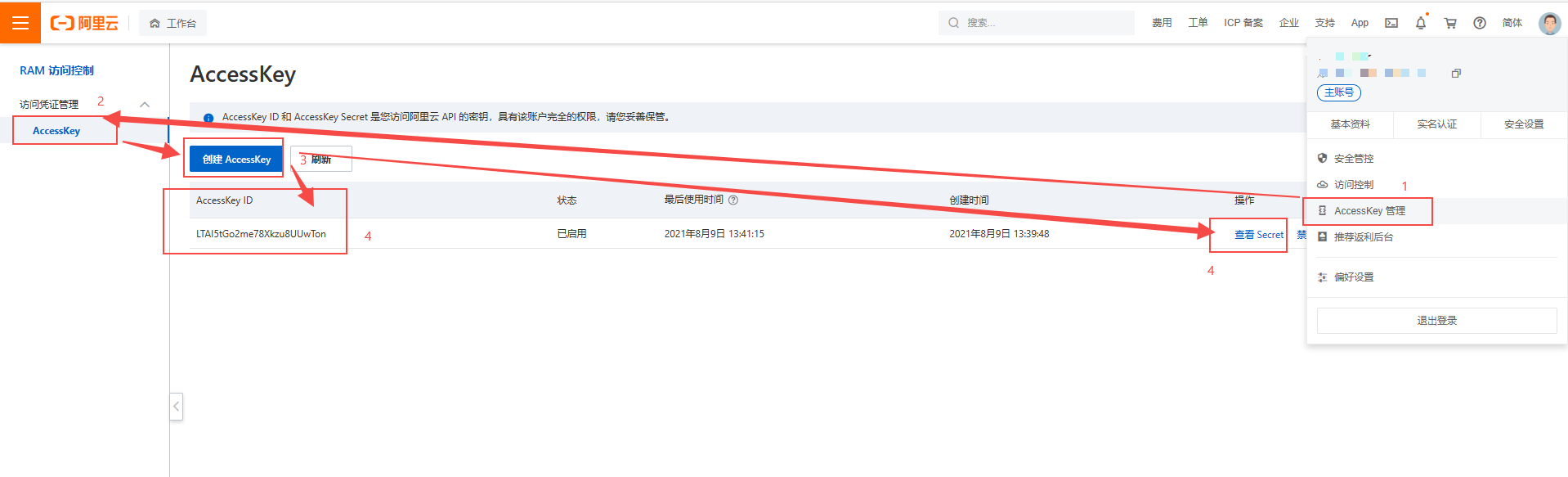Open the help question-mark icon

(1480, 23)
